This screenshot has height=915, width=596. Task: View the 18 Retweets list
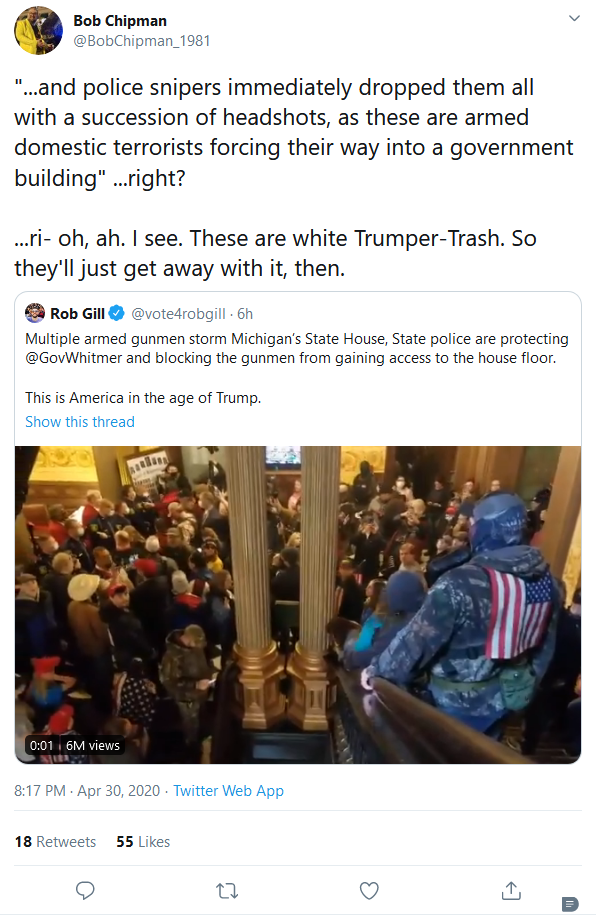pyautogui.click(x=55, y=841)
